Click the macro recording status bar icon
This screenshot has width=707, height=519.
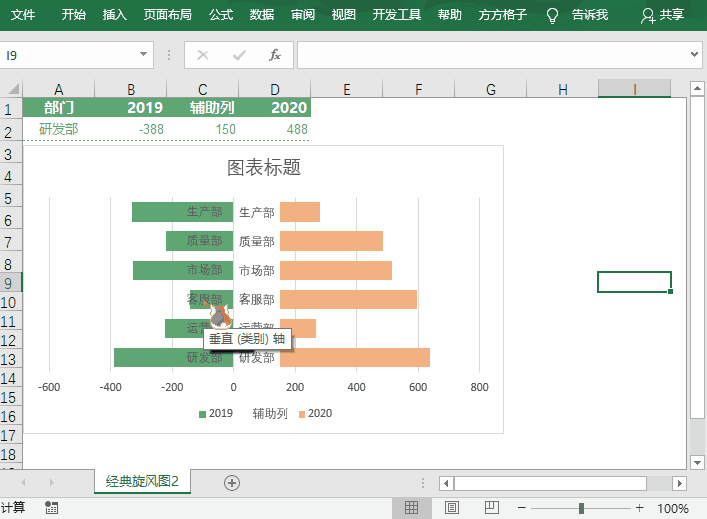pyautogui.click(x=51, y=508)
